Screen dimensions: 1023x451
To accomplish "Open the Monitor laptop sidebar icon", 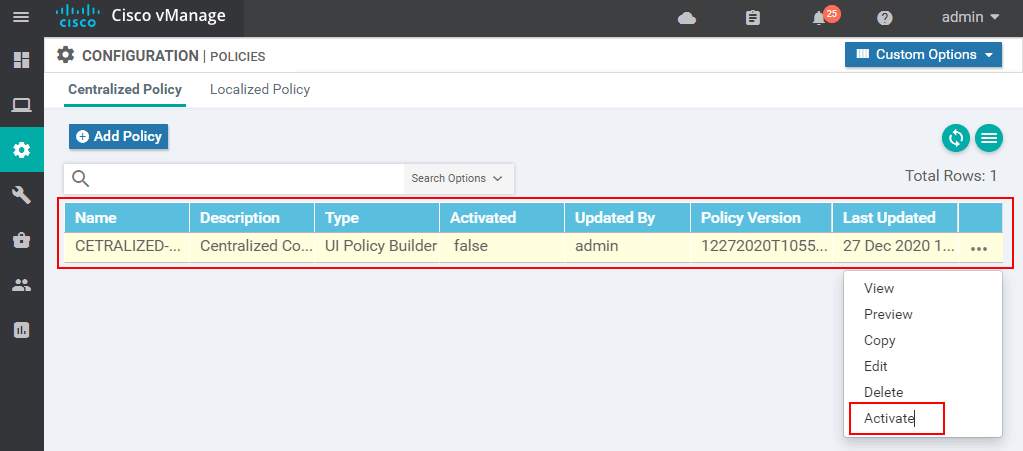I will click(x=21, y=105).
